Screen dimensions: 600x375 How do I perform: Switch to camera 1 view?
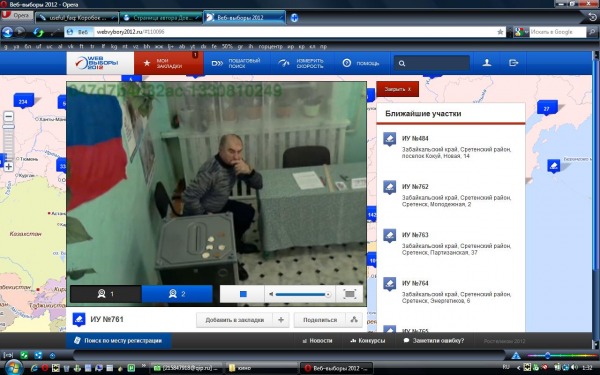pyautogui.click(x=106, y=294)
